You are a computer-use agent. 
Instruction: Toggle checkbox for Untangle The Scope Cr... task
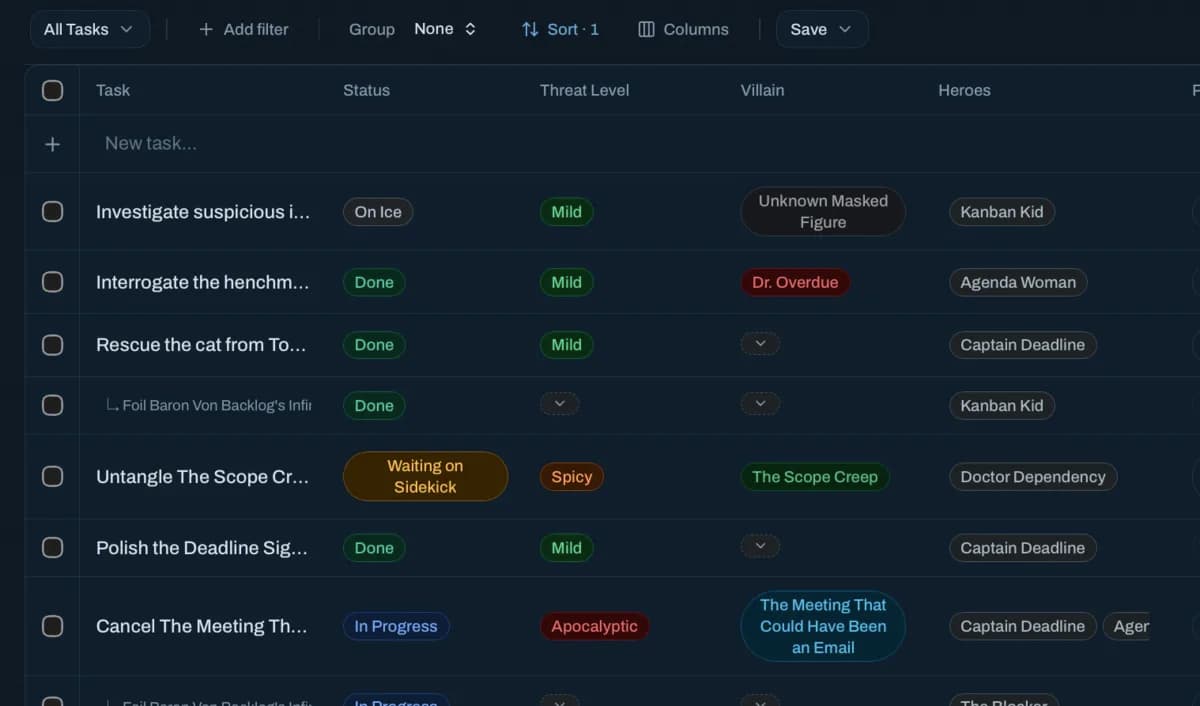click(x=52, y=477)
